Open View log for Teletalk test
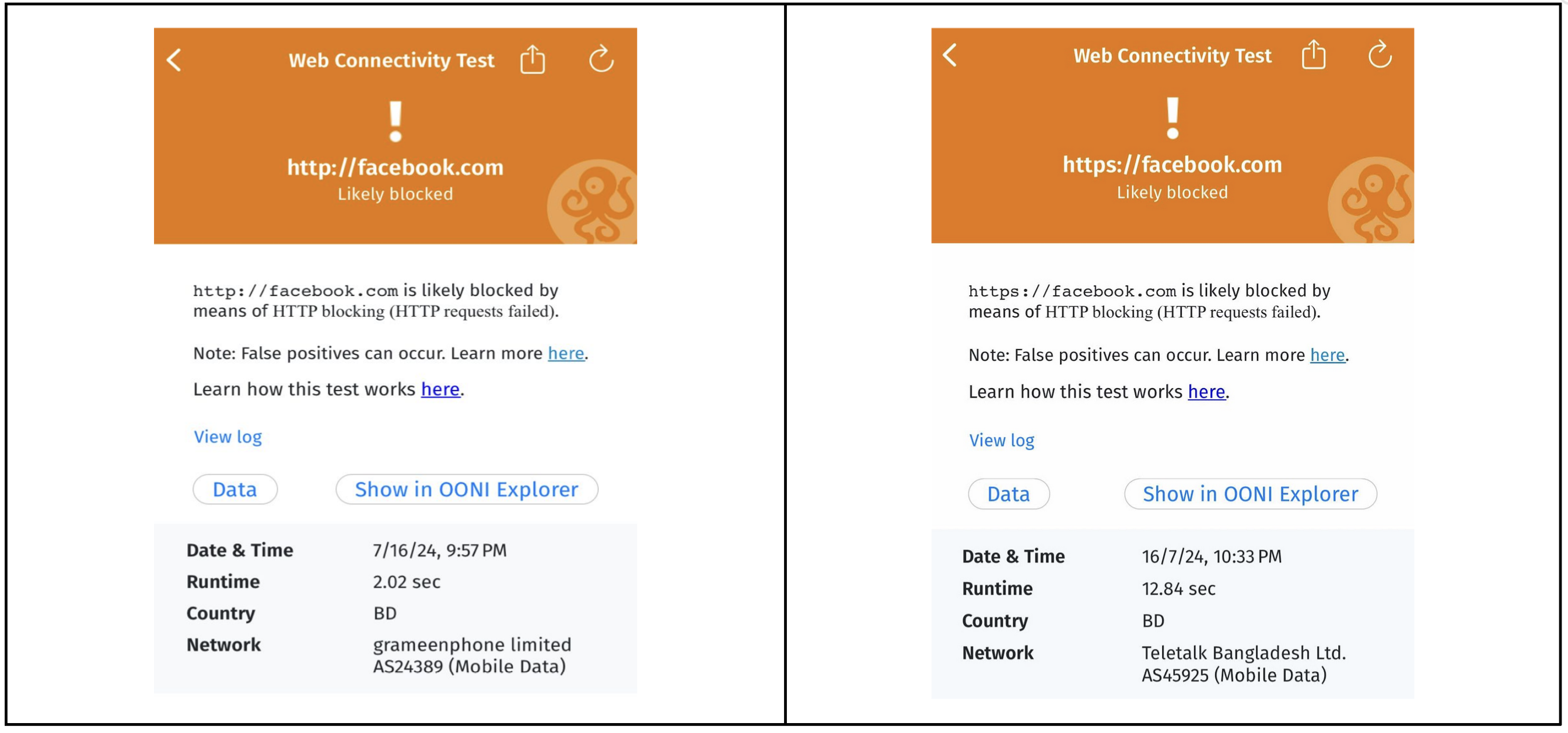Image resolution: width=1568 pixels, height=733 pixels. [x=1002, y=441]
